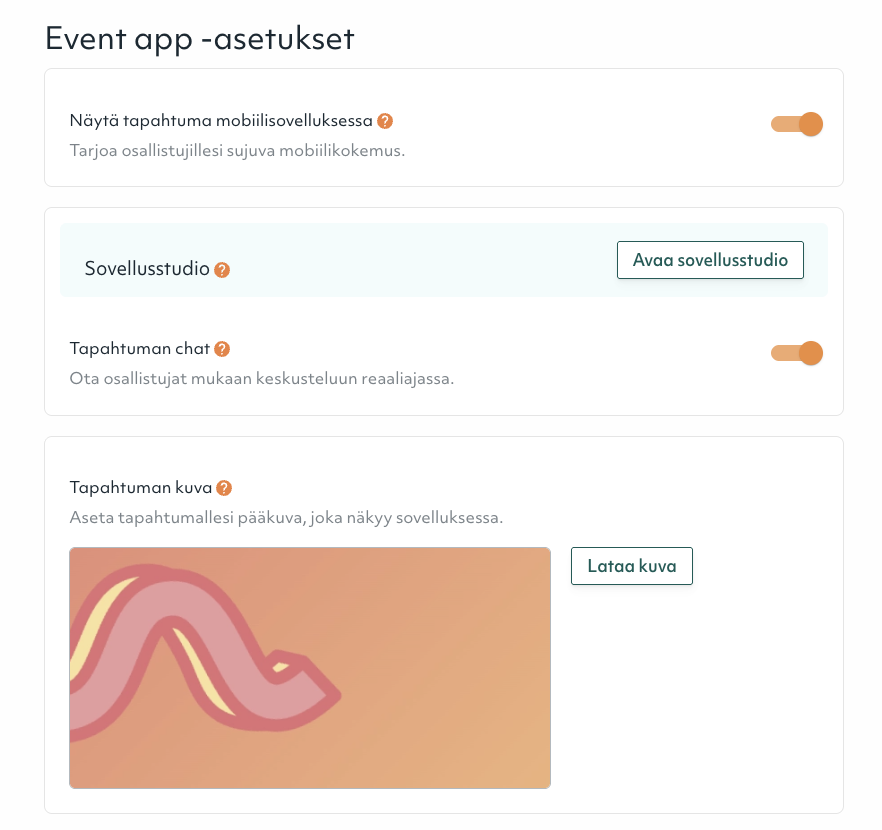The width and height of the screenshot is (882, 830).
Task: Select the Ota osallistujat mukaan keskusteluun description
Action: click(261, 379)
